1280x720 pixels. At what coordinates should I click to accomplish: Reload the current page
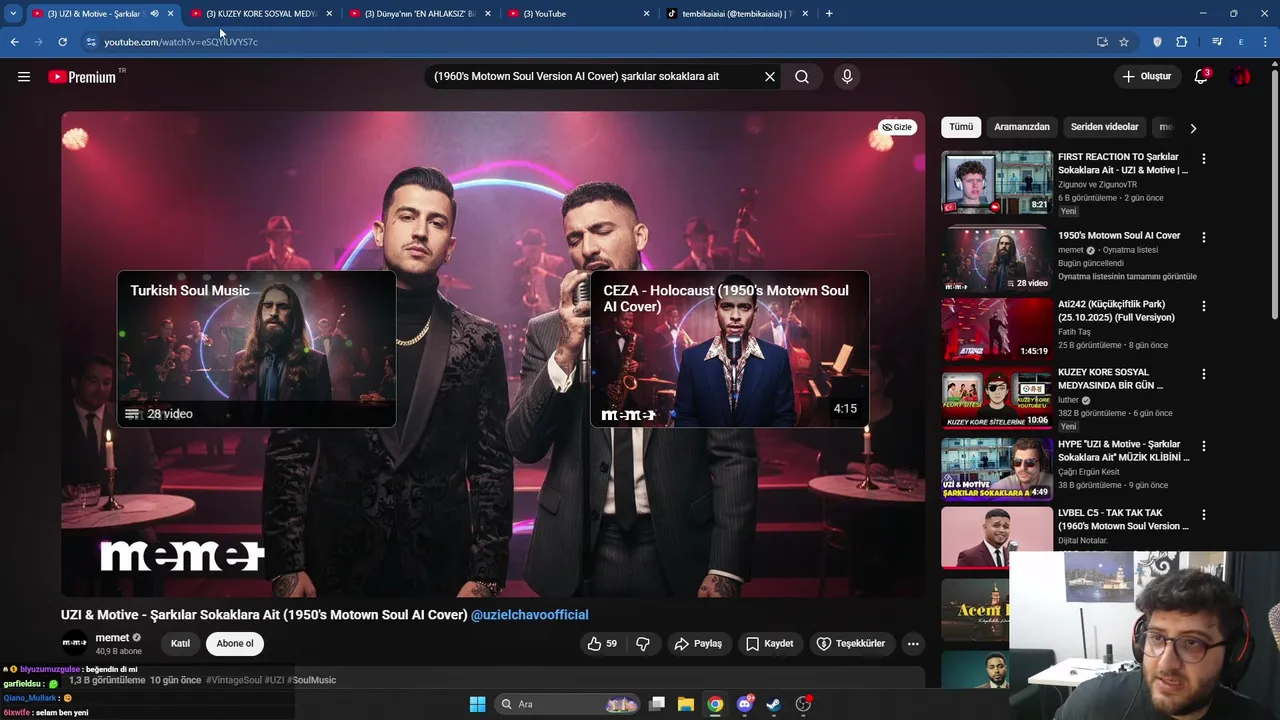click(62, 42)
